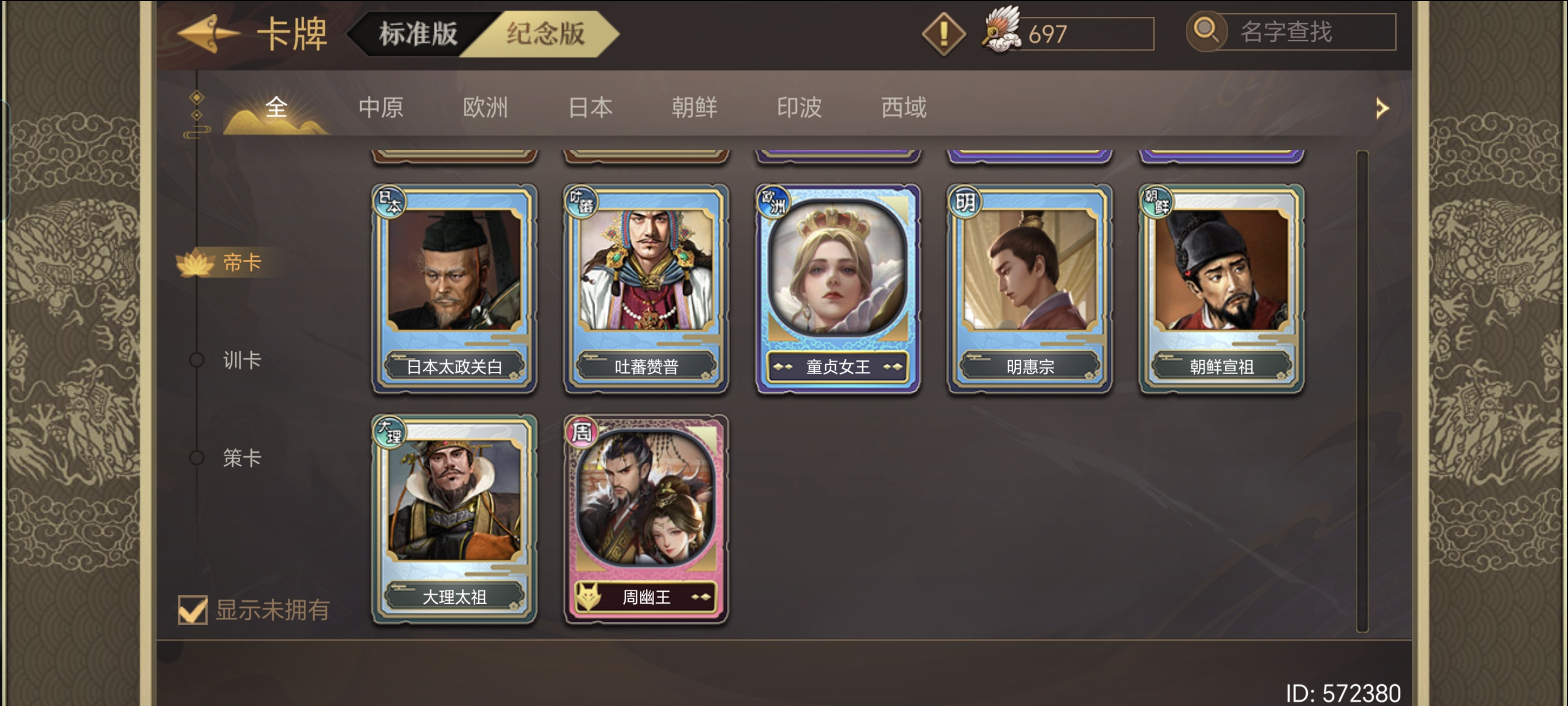This screenshot has width=1568, height=706.
Task: Click the 明 faction badge on 明惠宗 card
Action: (x=965, y=201)
